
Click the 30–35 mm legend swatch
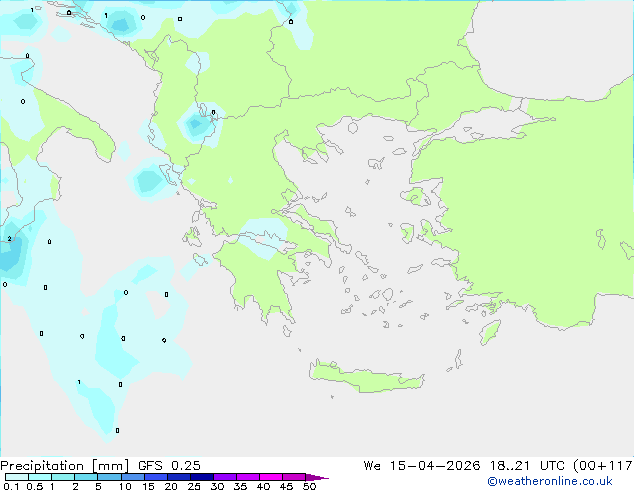[225, 477]
